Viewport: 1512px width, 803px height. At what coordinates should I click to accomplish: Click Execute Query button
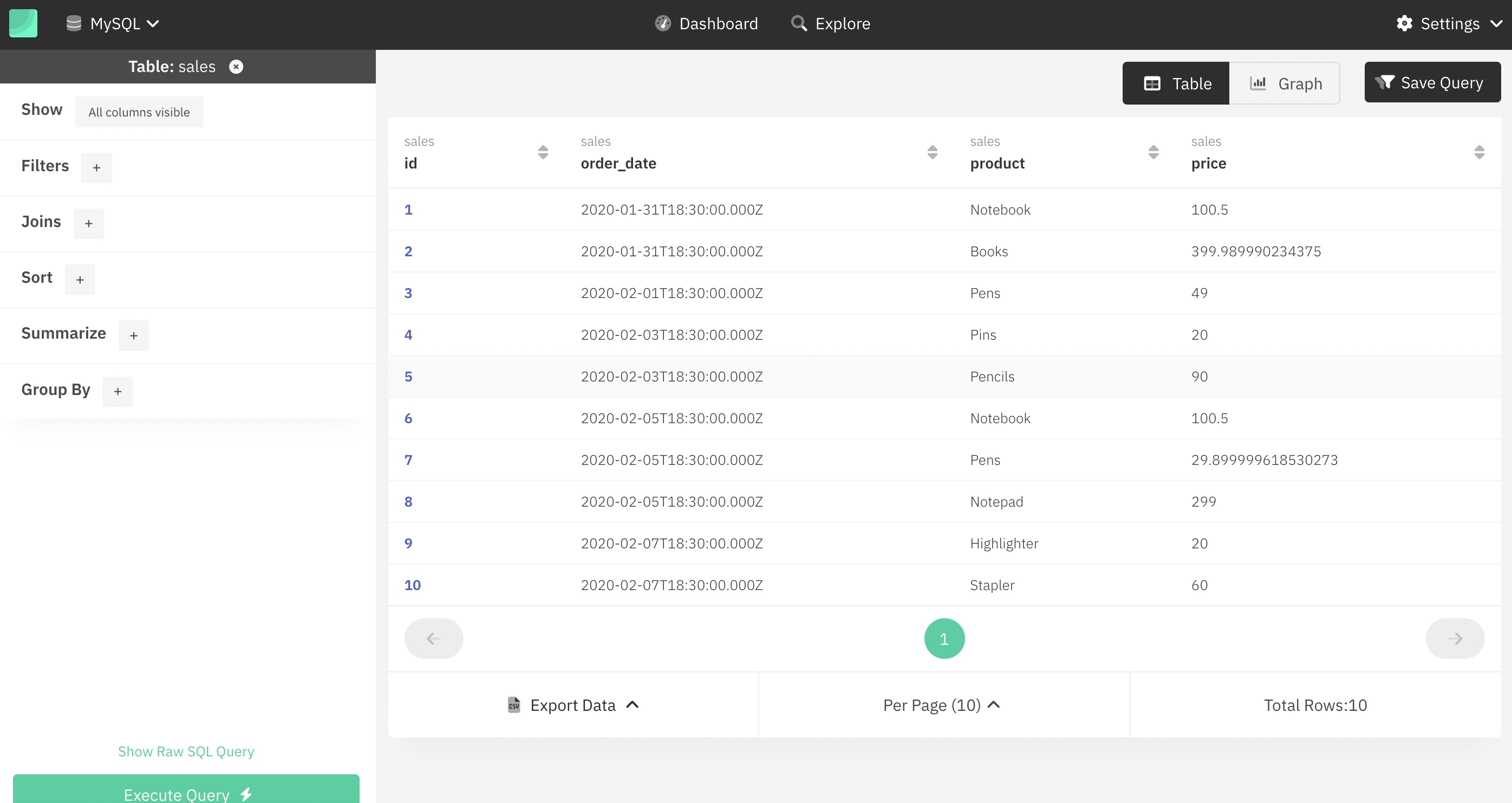186,794
